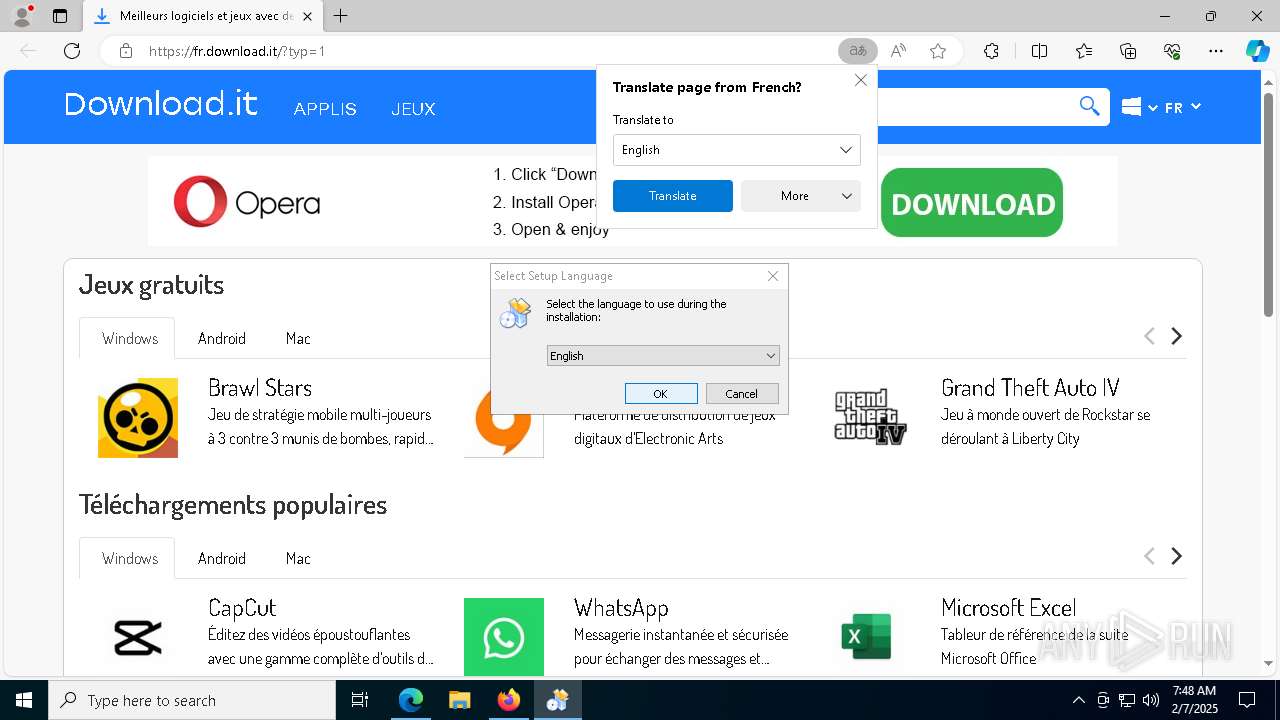Click the CapCut app icon

(138, 637)
